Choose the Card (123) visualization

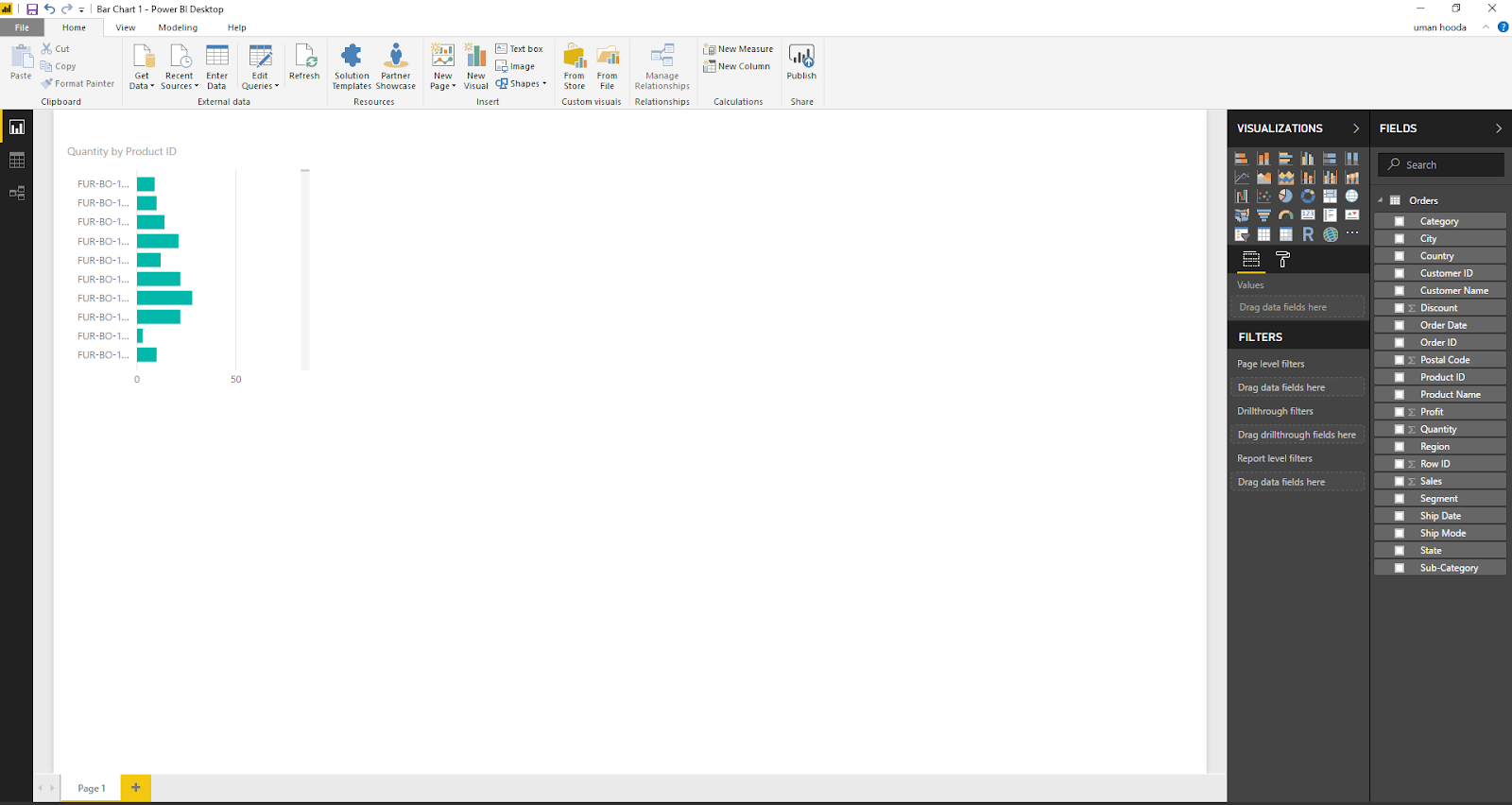tap(1308, 215)
